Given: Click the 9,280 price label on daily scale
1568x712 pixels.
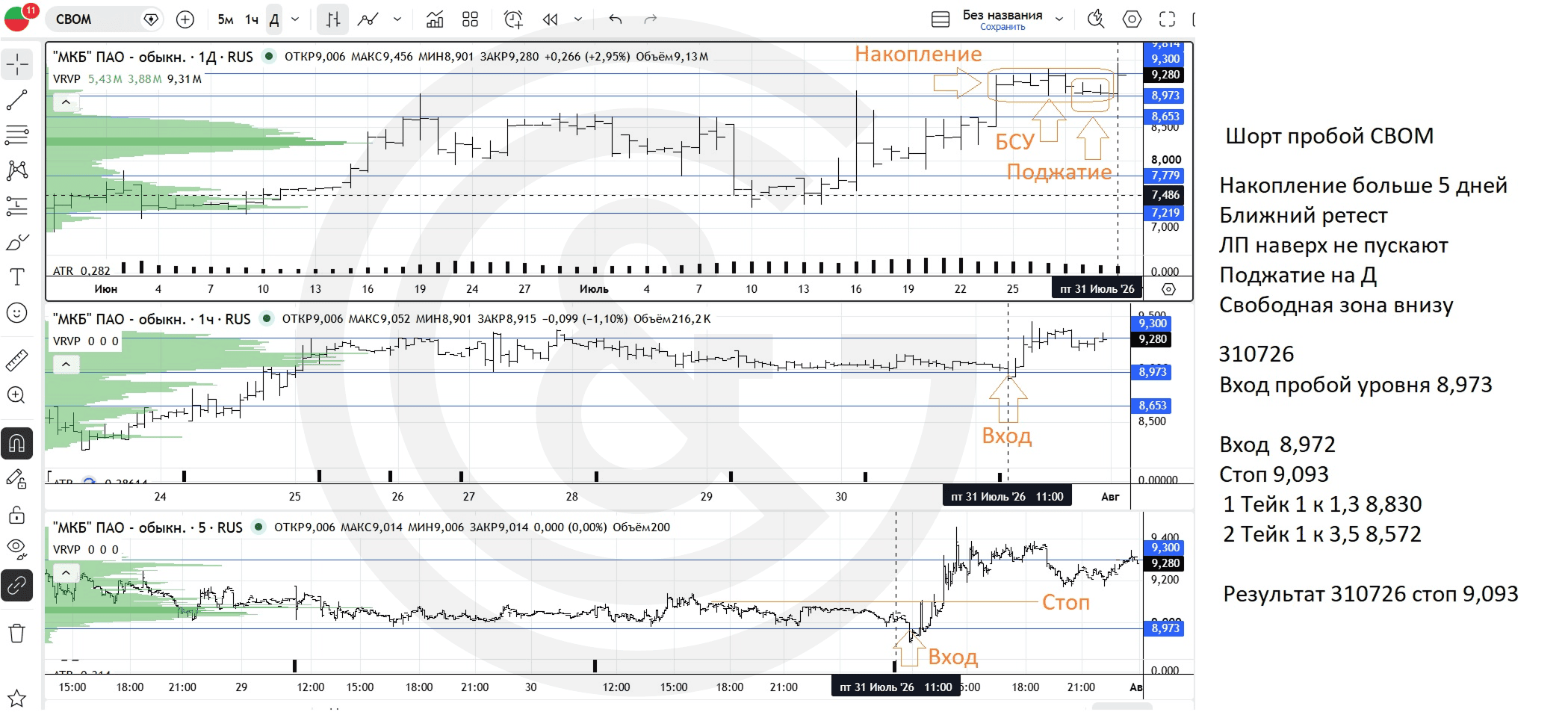Looking at the screenshot, I should point(1165,75).
